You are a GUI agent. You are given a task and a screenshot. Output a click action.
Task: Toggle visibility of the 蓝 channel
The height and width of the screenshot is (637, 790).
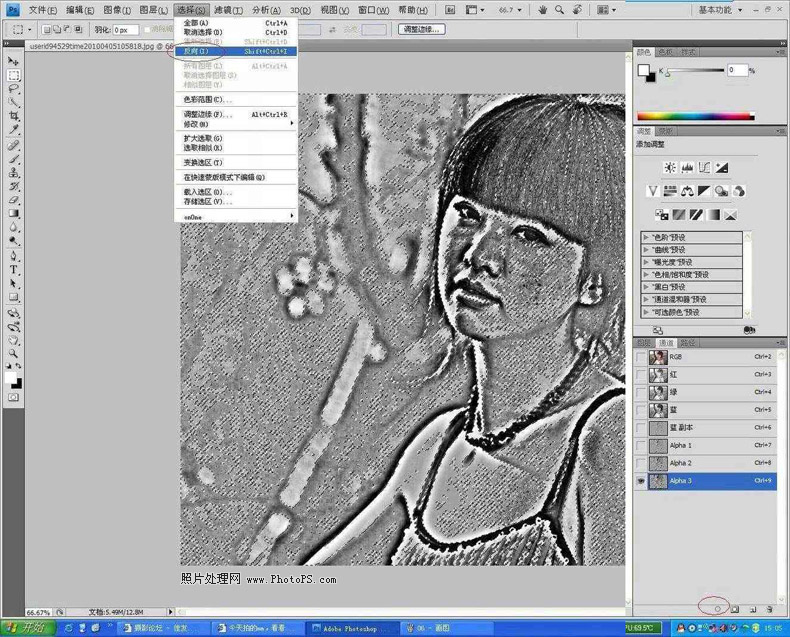pos(640,410)
